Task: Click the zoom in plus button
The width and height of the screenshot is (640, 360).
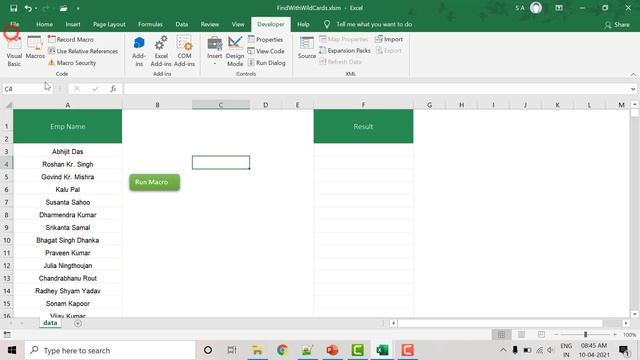Action: 615,335
